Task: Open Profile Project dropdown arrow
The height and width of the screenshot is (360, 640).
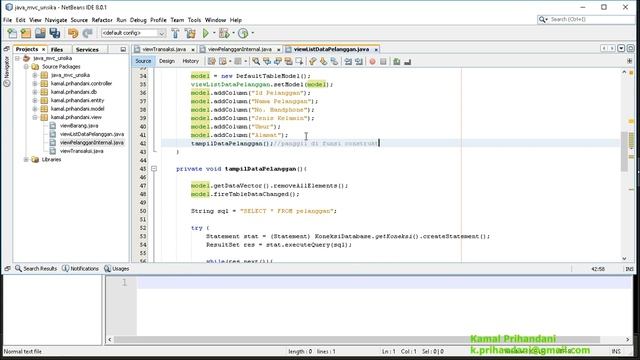Action: pos(253,33)
